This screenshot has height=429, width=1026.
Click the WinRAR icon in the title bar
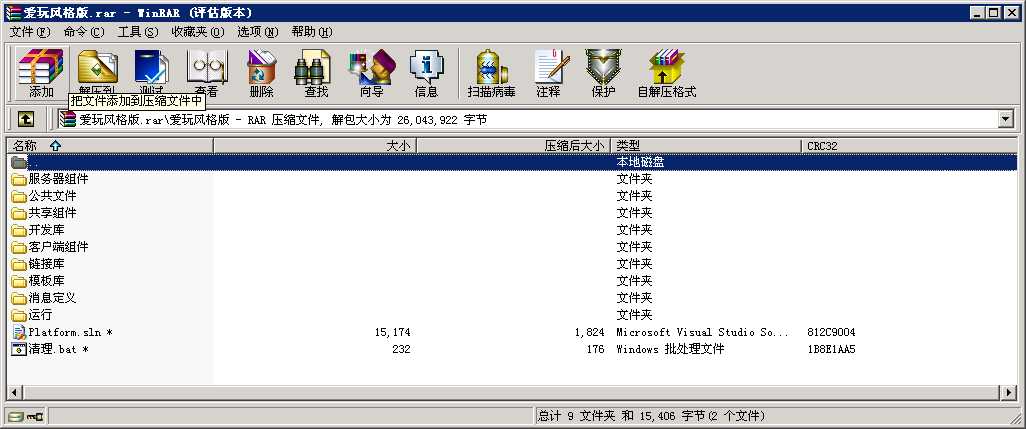click(12, 12)
